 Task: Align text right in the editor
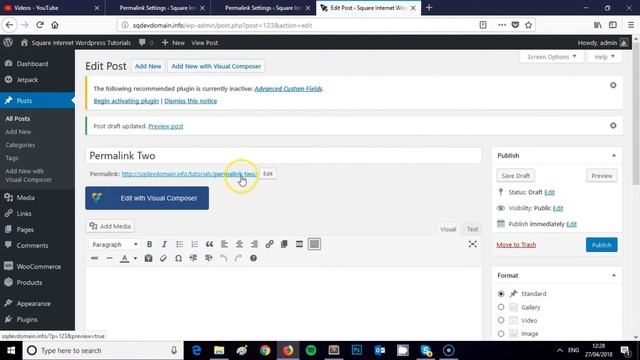[254, 244]
